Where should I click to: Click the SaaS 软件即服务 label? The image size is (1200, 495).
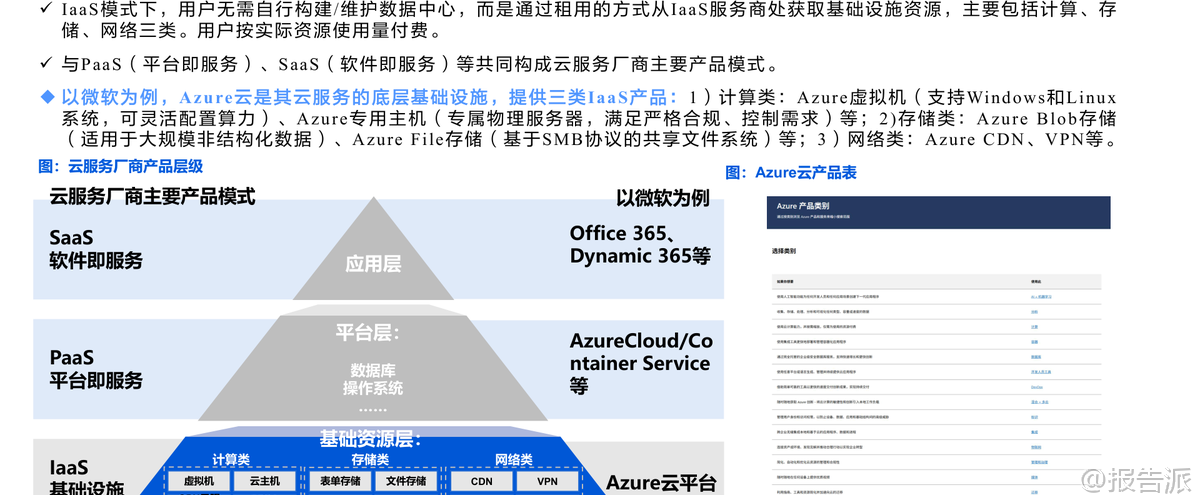click(x=96, y=249)
